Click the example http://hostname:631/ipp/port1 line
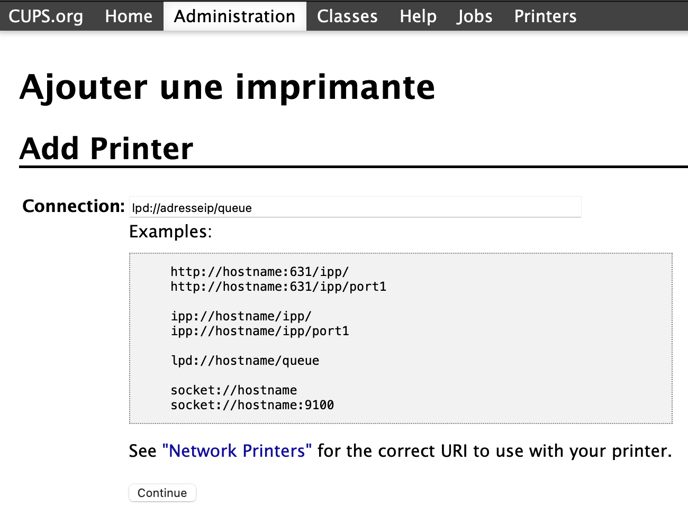The height and width of the screenshot is (516, 688). pyautogui.click(x=278, y=287)
